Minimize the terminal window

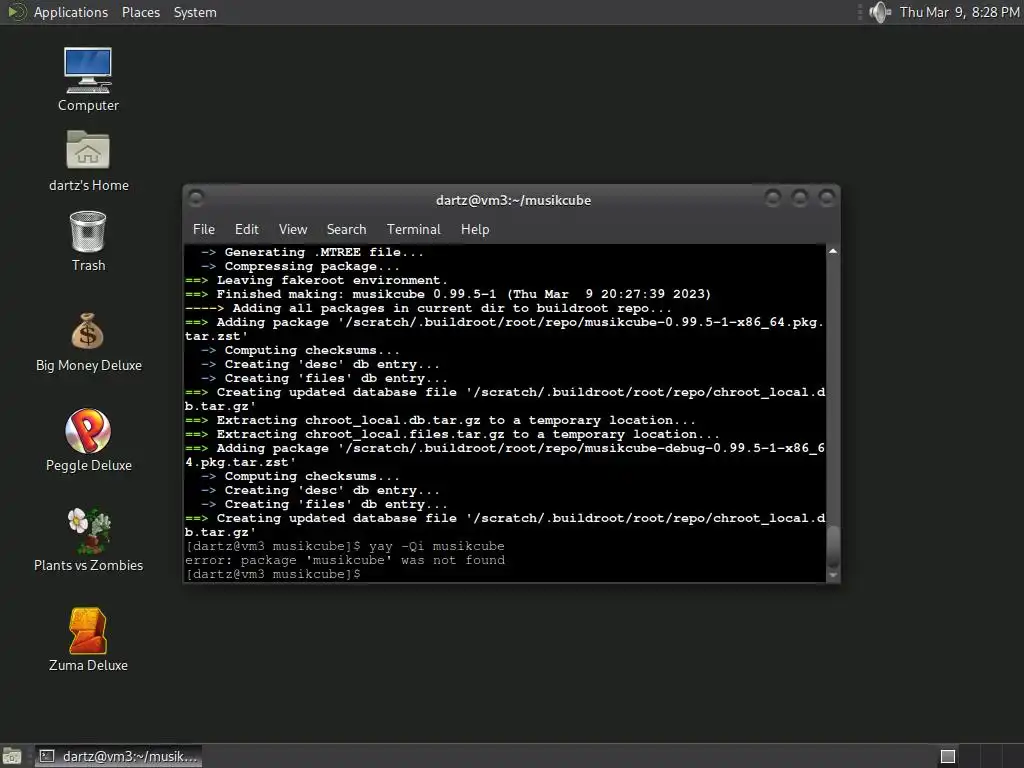tap(773, 198)
